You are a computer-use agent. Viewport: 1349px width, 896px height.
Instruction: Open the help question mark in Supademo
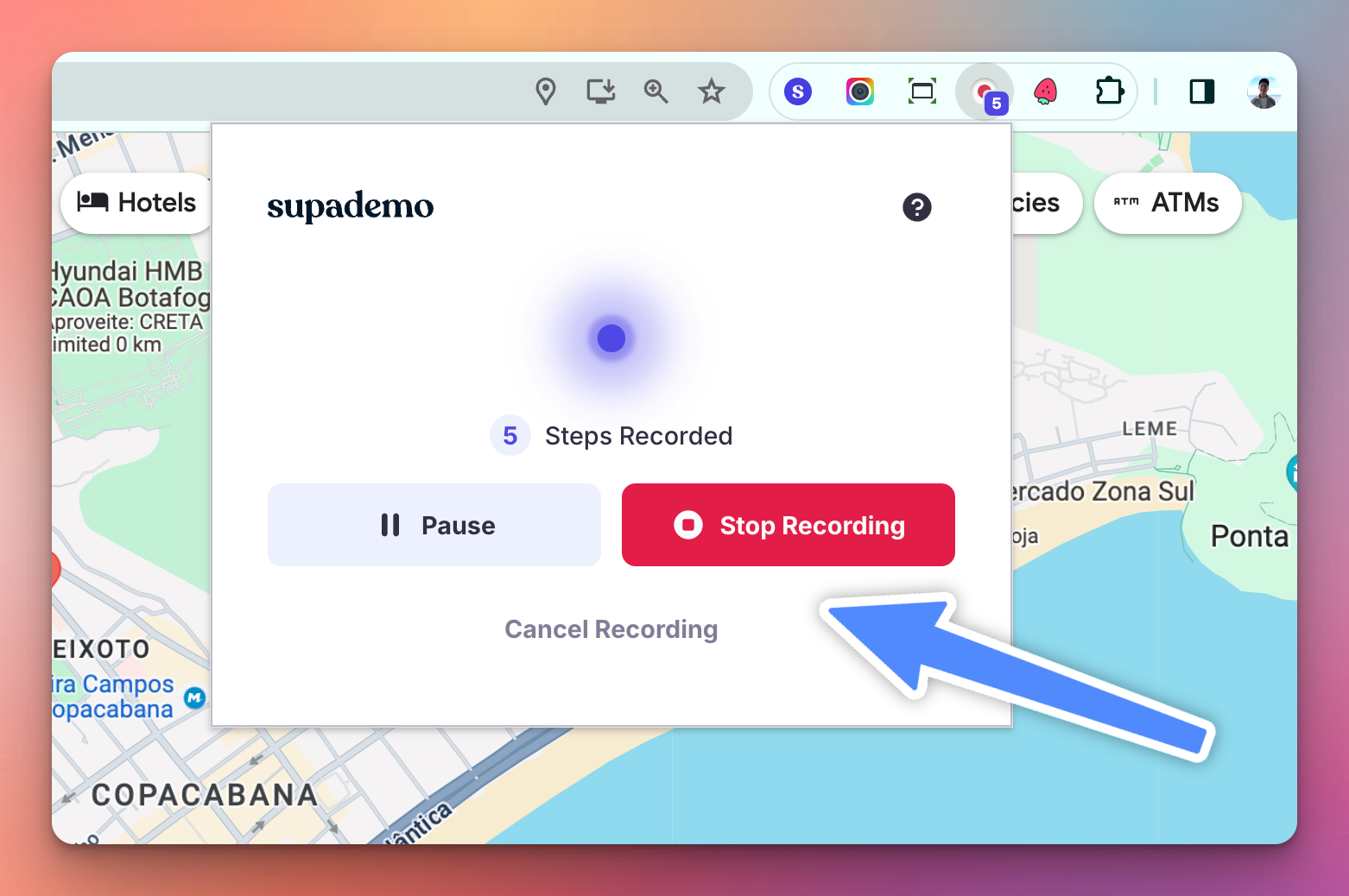(917, 207)
